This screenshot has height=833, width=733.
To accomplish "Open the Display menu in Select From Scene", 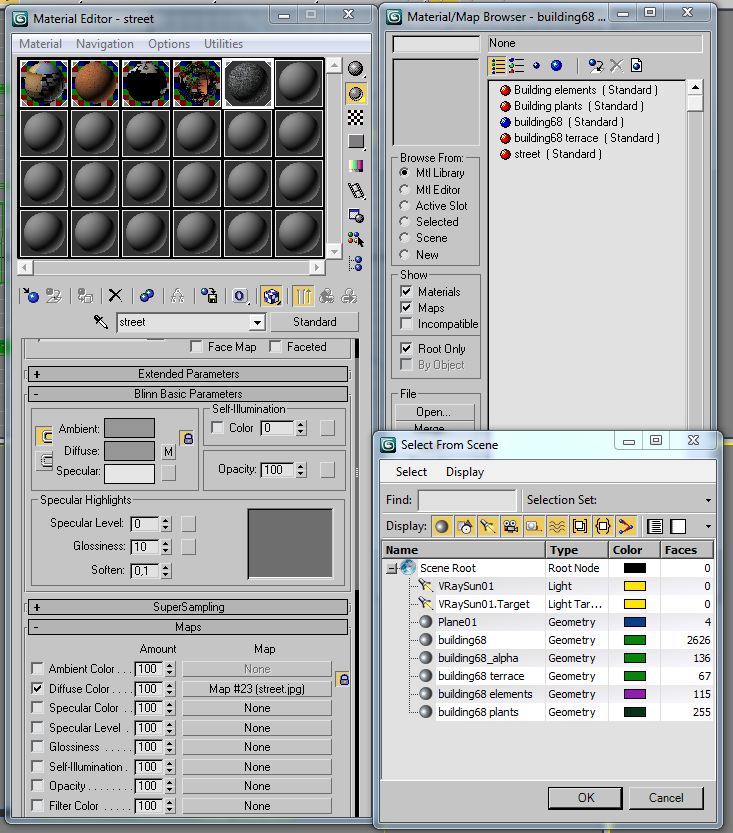I will tap(465, 472).
